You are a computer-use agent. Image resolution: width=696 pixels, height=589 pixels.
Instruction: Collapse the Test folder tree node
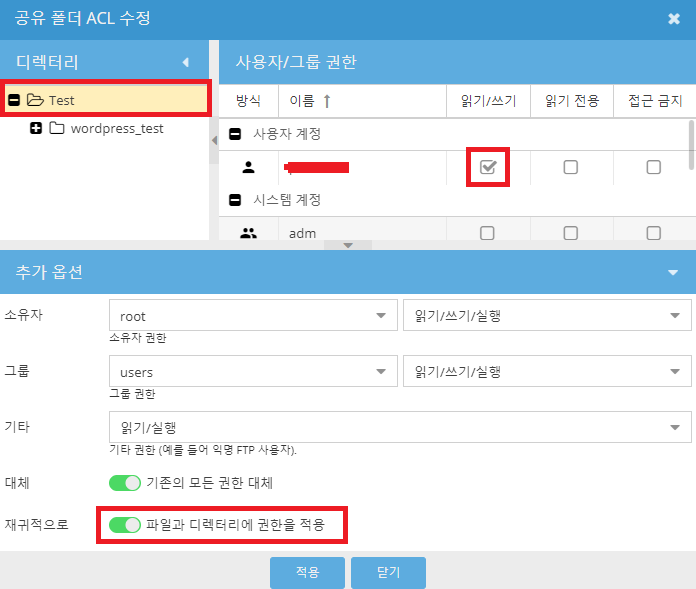(14, 100)
